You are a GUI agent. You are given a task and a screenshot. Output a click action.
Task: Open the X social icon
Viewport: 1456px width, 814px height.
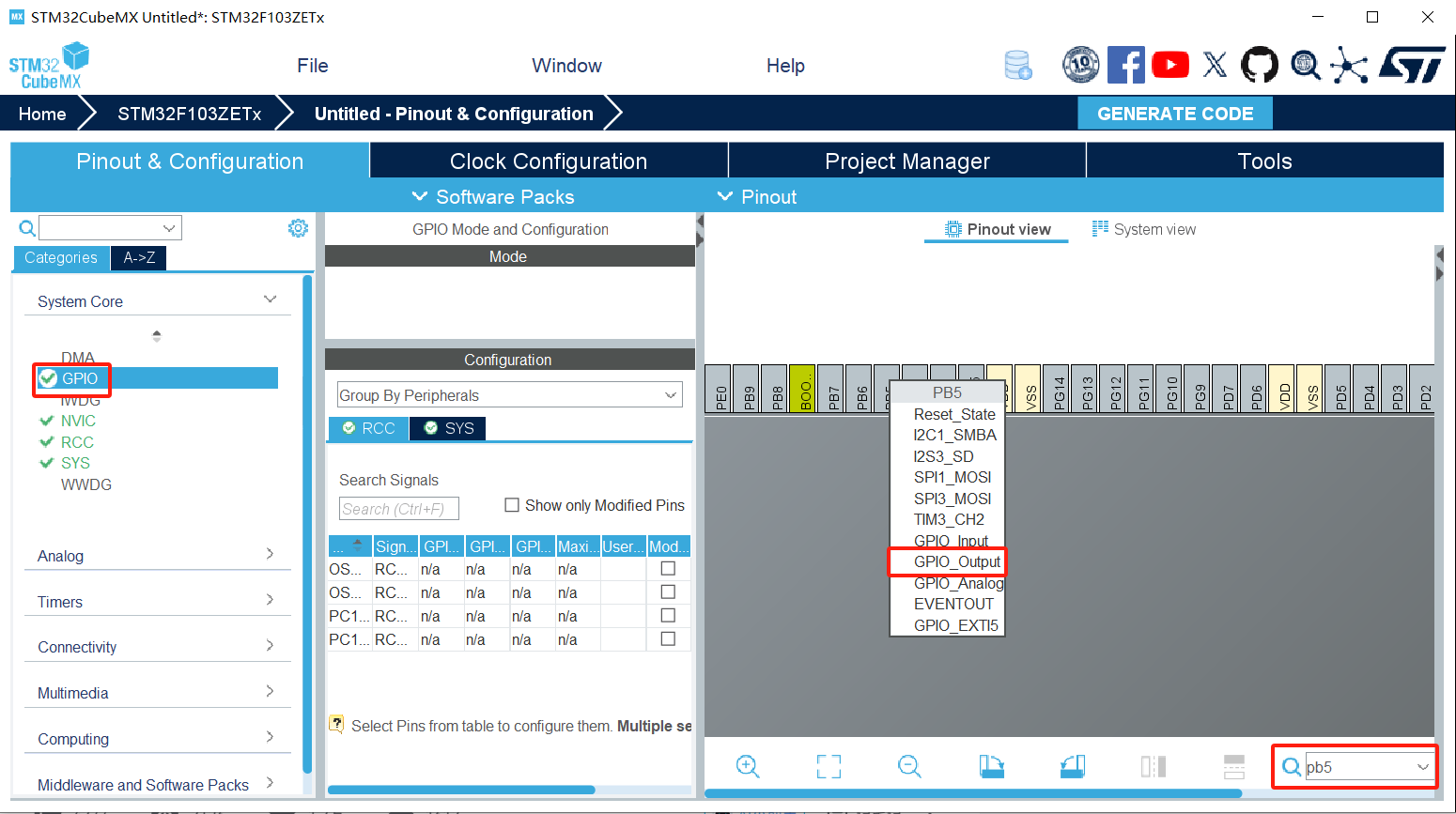tap(1215, 65)
